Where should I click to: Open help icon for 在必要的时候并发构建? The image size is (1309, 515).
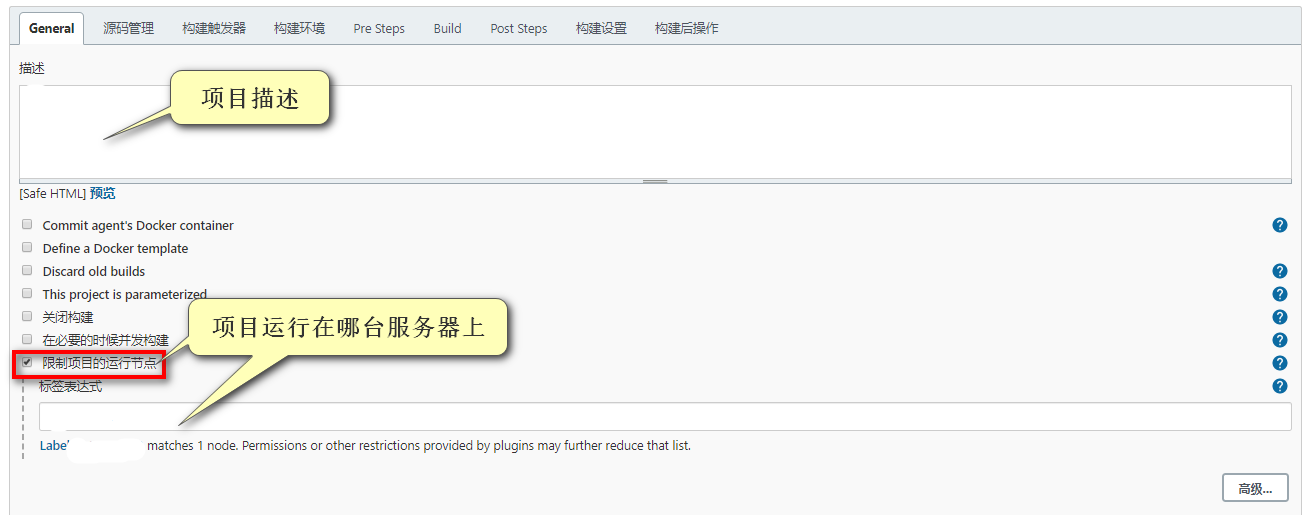(x=1279, y=340)
